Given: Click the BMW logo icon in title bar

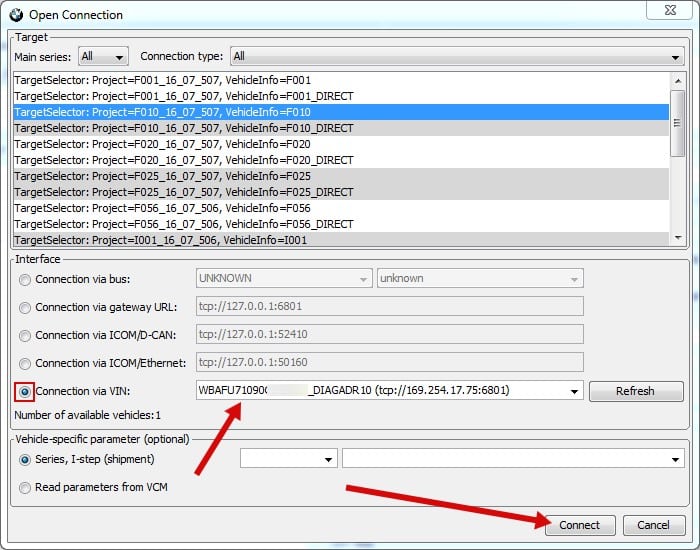Looking at the screenshot, I should click(x=16, y=15).
